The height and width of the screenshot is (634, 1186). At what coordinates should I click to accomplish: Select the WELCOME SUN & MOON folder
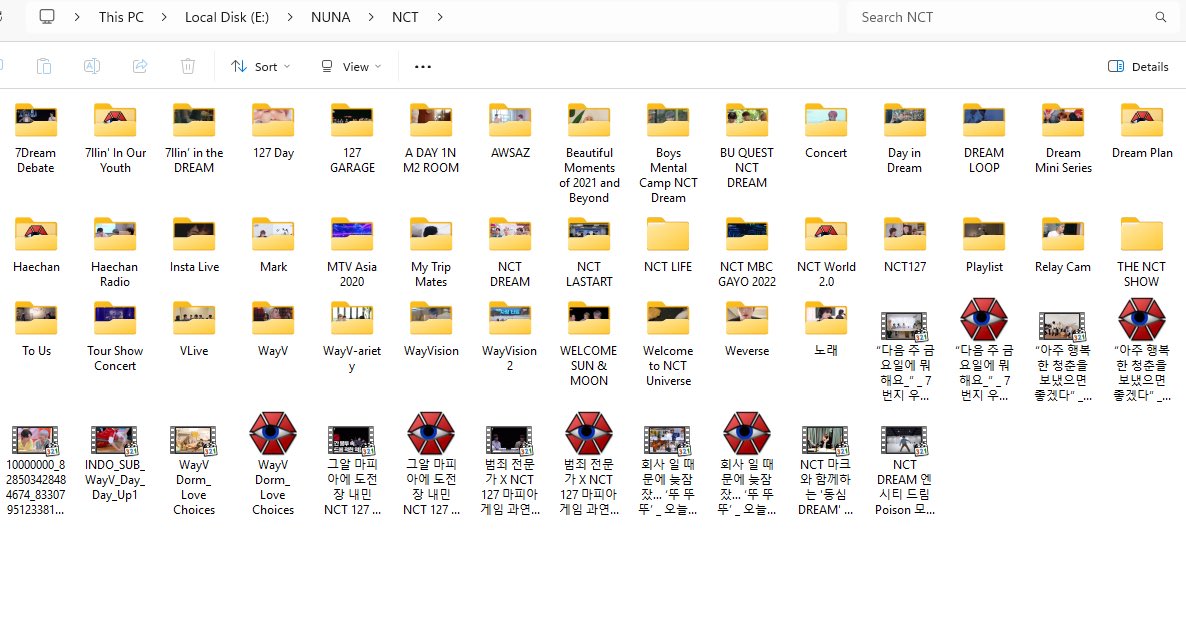[x=589, y=344]
